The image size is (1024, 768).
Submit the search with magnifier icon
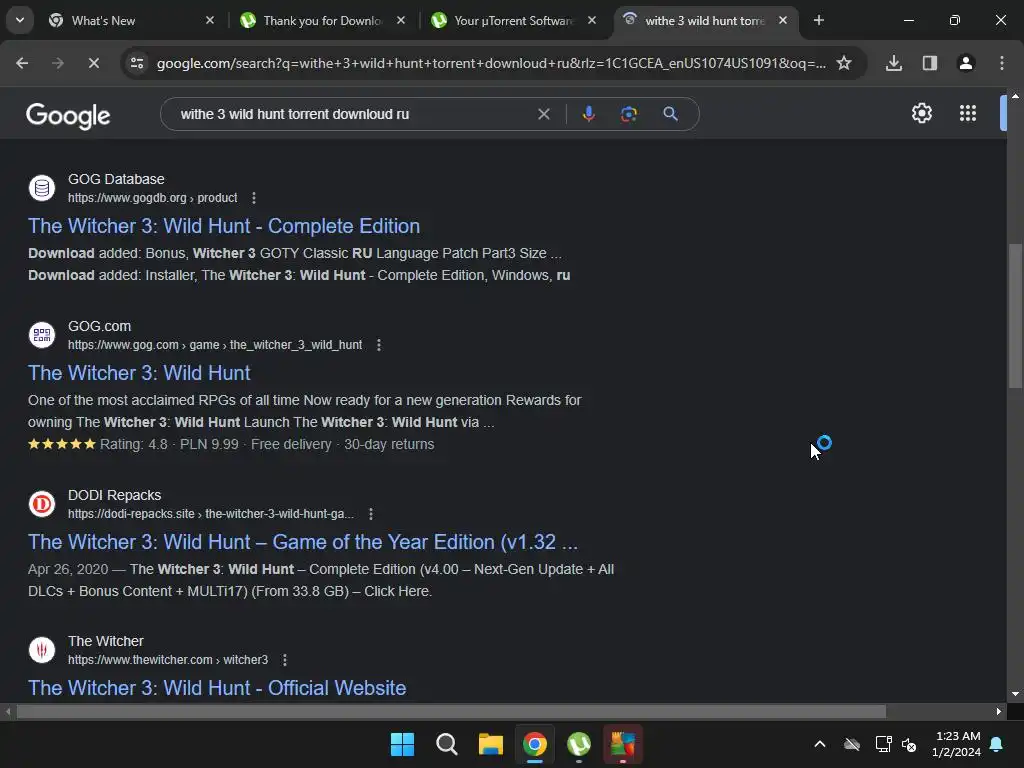point(670,114)
